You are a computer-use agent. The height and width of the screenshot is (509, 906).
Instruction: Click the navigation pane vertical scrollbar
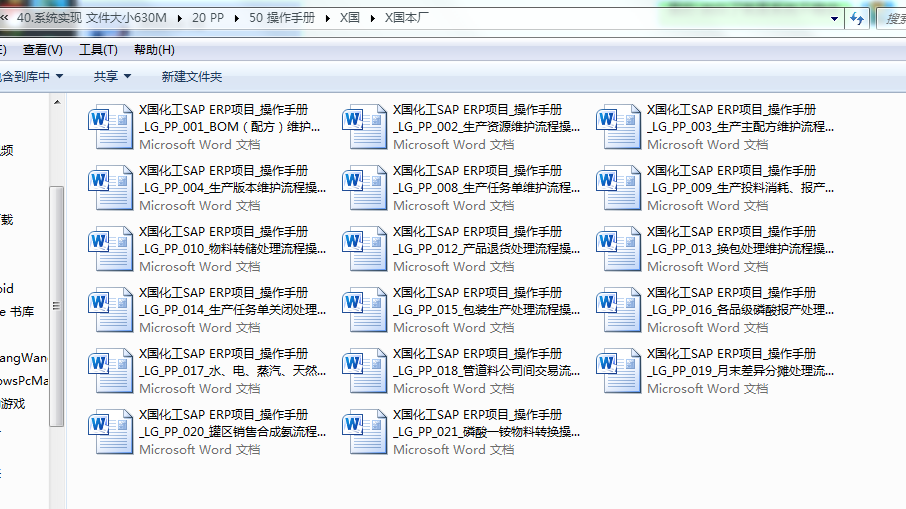(57, 300)
